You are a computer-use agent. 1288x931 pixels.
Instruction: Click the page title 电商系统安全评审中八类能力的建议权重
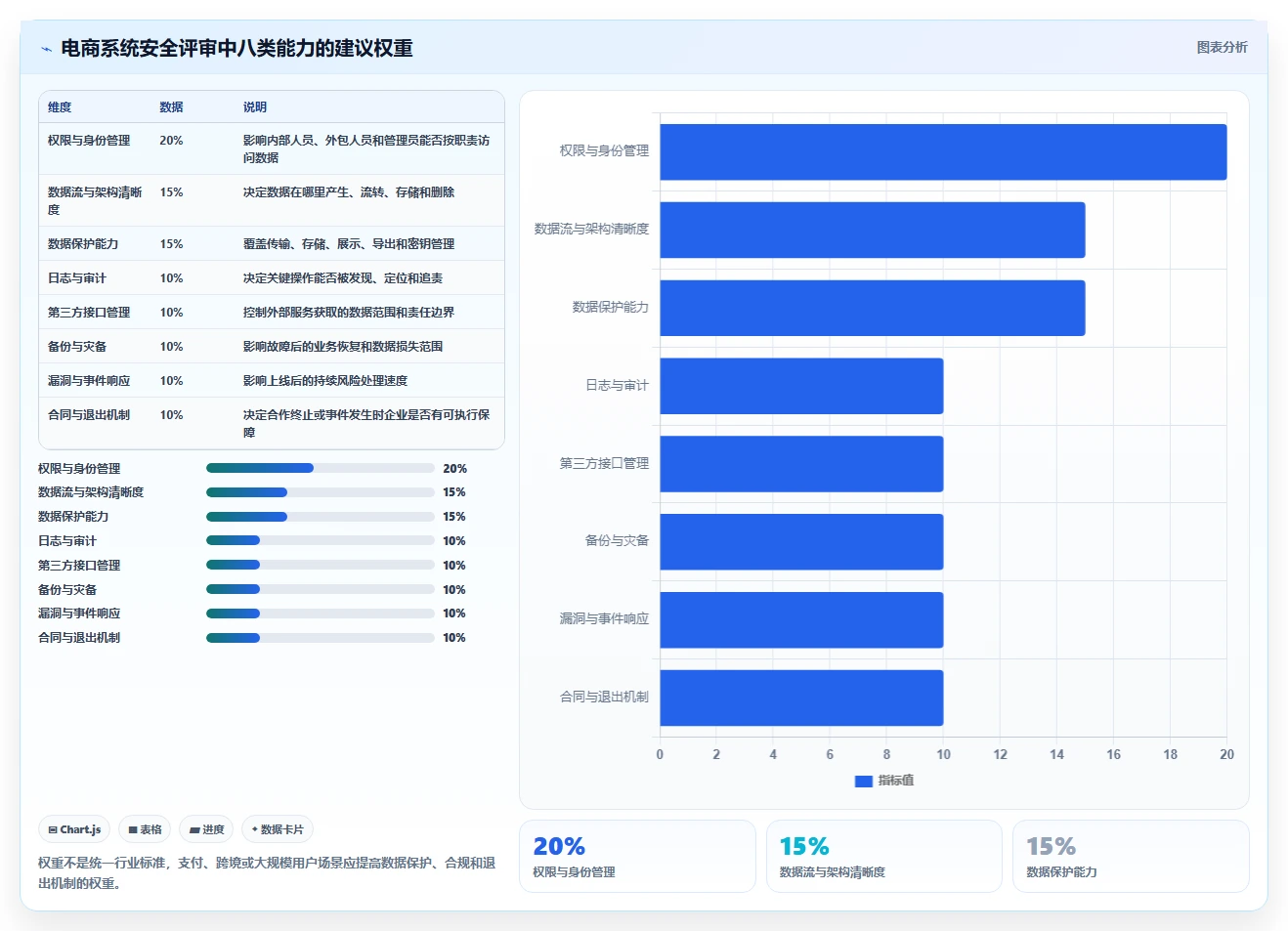coord(236,48)
